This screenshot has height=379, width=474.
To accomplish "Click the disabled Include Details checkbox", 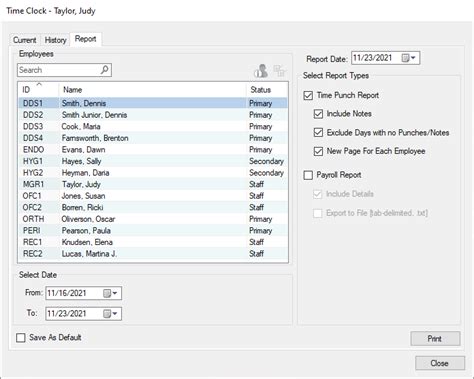I will [x=318, y=194].
